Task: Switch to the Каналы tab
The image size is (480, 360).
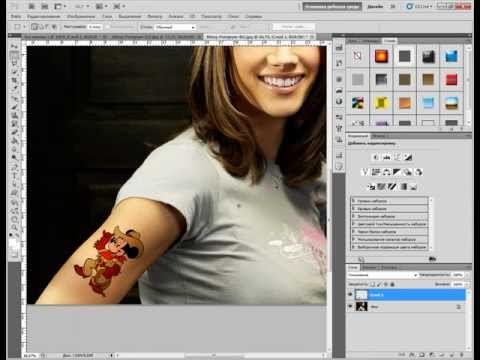Action: (369, 267)
